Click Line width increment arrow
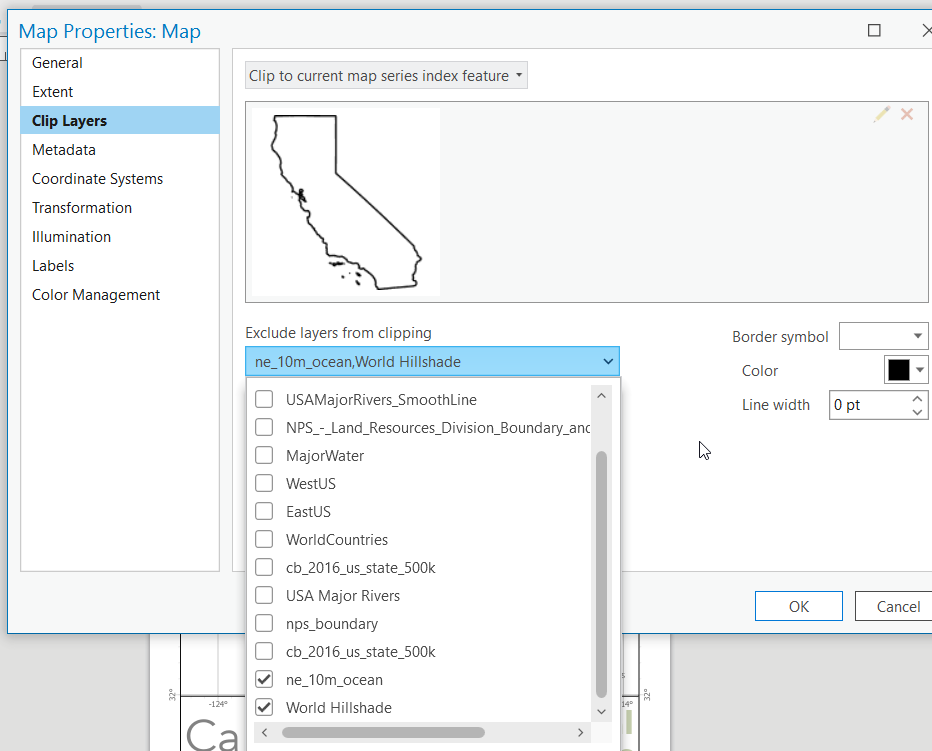 click(918, 399)
